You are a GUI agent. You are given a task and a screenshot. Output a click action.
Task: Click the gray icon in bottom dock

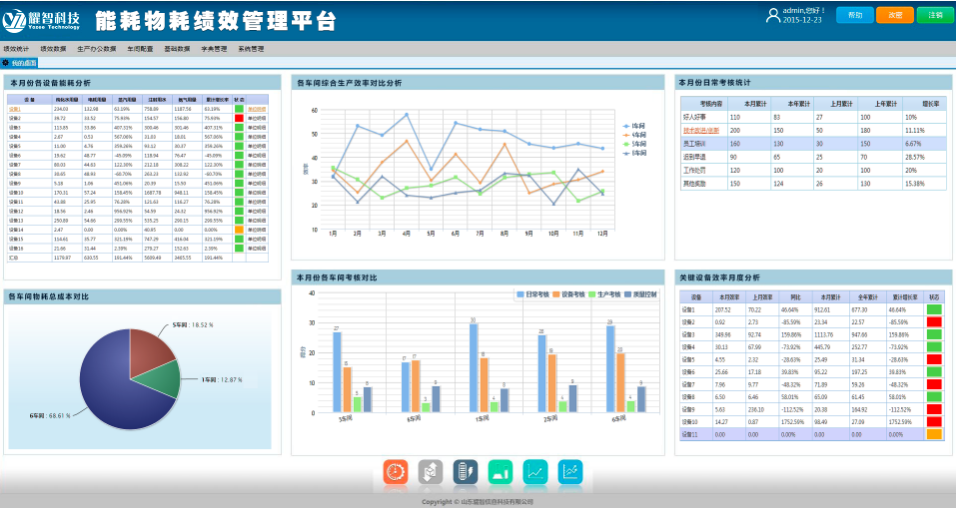pyautogui.click(x=430, y=471)
